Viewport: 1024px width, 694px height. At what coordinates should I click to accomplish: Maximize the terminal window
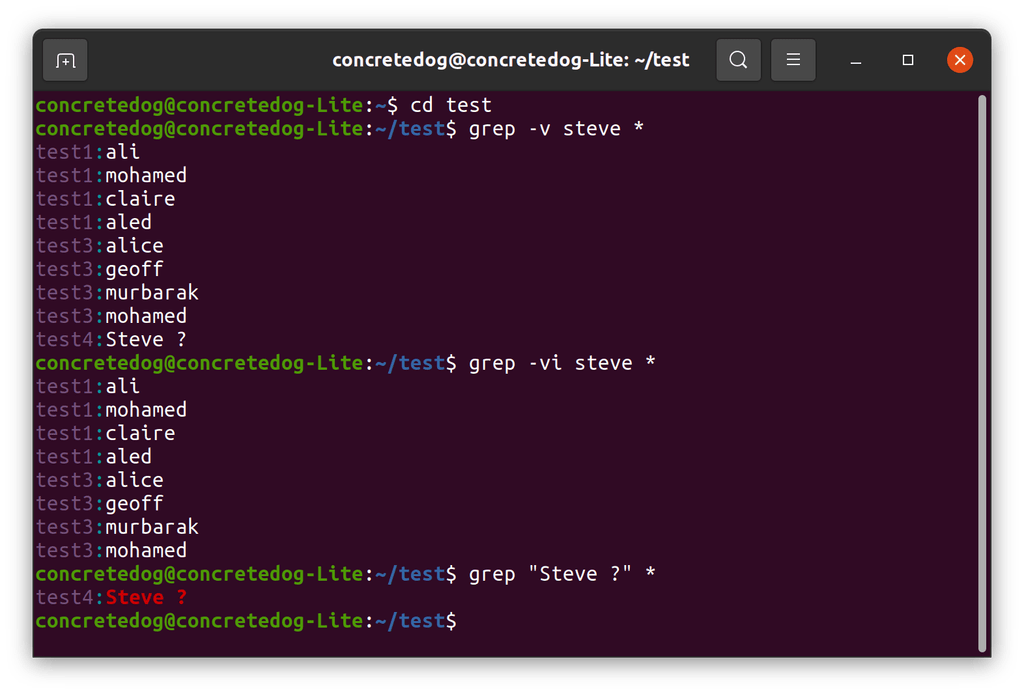[908, 61]
